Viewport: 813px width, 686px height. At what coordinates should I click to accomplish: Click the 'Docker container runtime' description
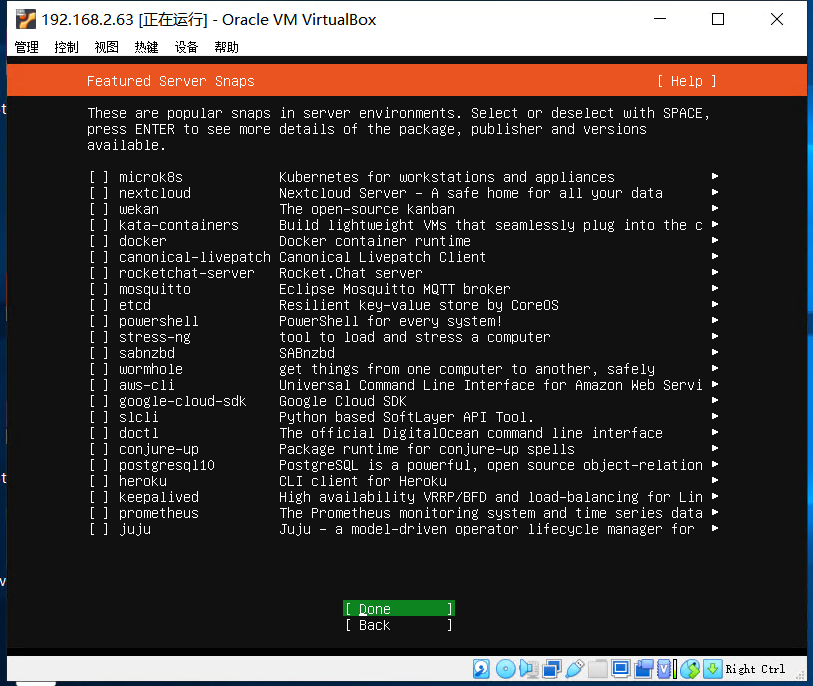coord(375,241)
